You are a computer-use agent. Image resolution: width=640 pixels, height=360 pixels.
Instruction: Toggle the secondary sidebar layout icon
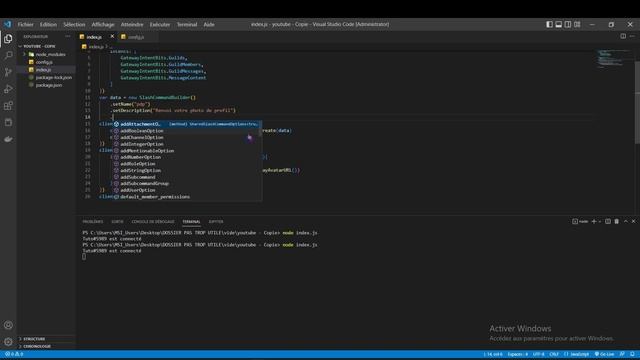(568, 24)
